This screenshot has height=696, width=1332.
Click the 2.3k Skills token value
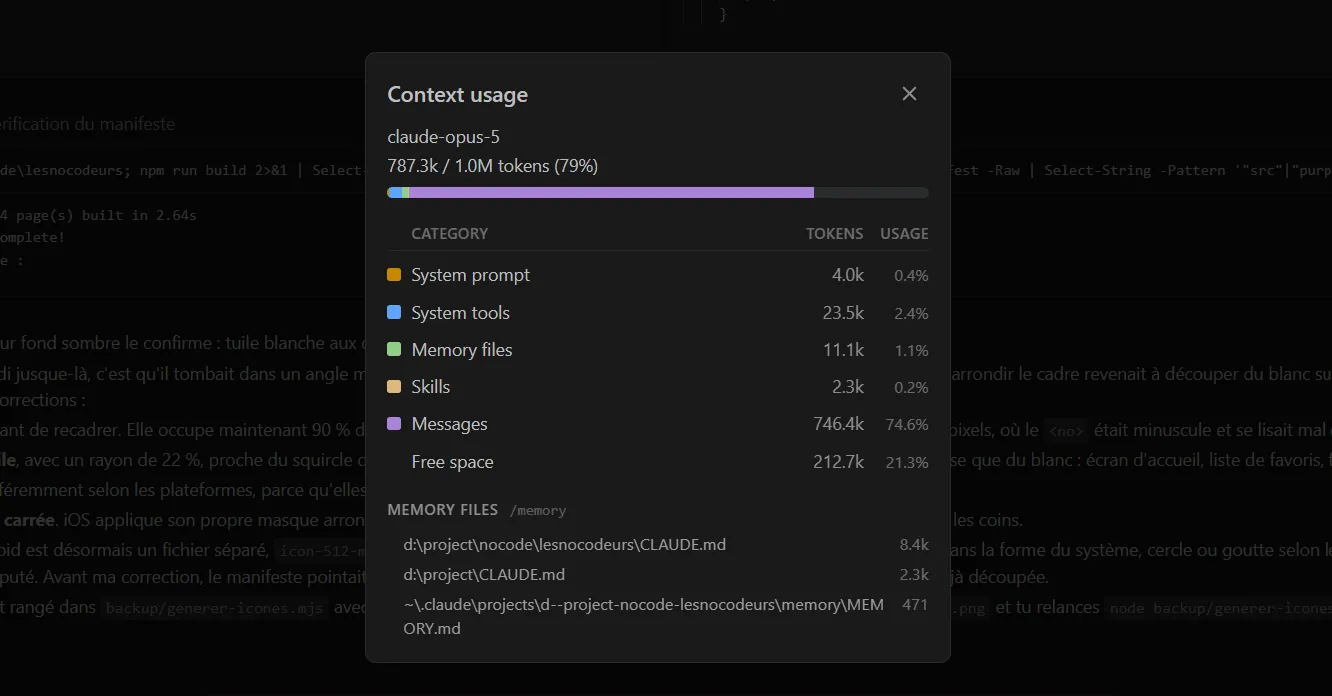[x=848, y=387]
